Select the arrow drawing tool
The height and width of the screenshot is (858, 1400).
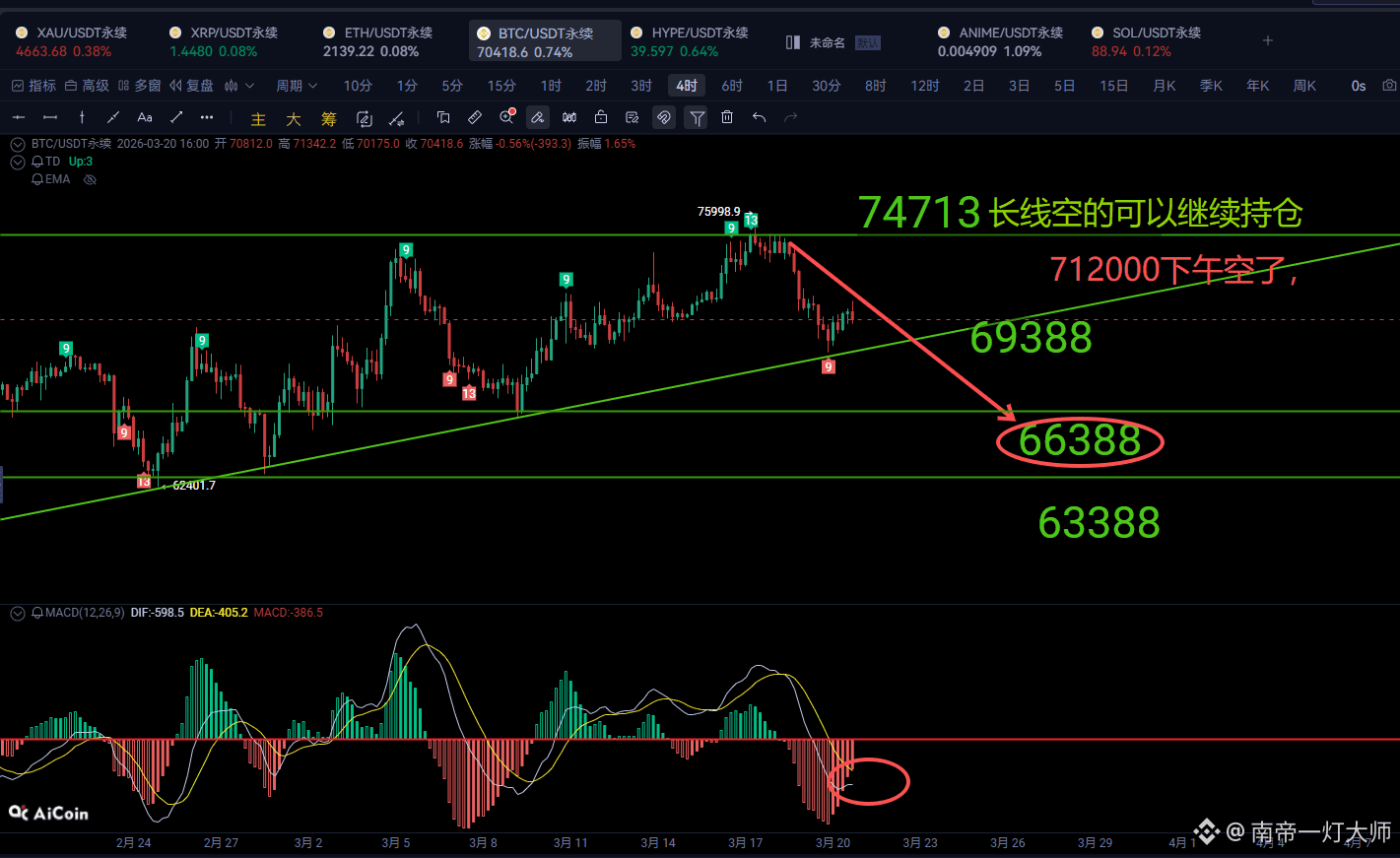(176, 117)
